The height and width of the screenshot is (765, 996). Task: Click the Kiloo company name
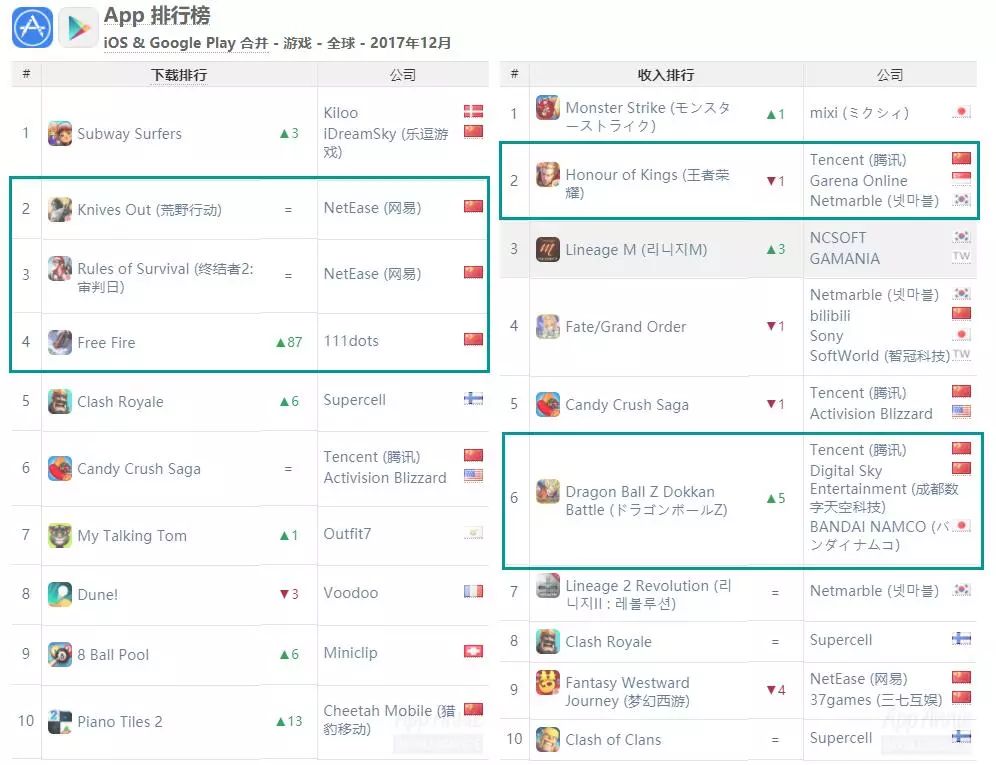coord(340,113)
